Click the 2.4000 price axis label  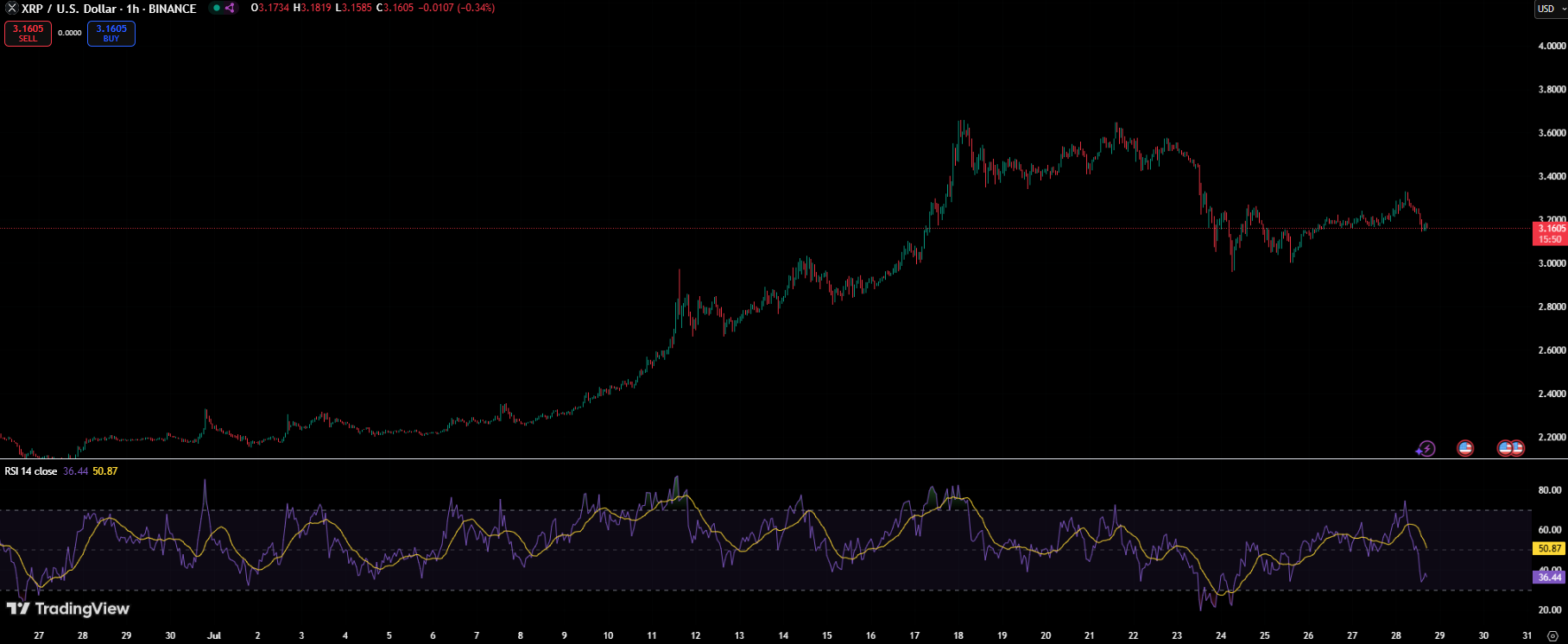coord(1552,394)
